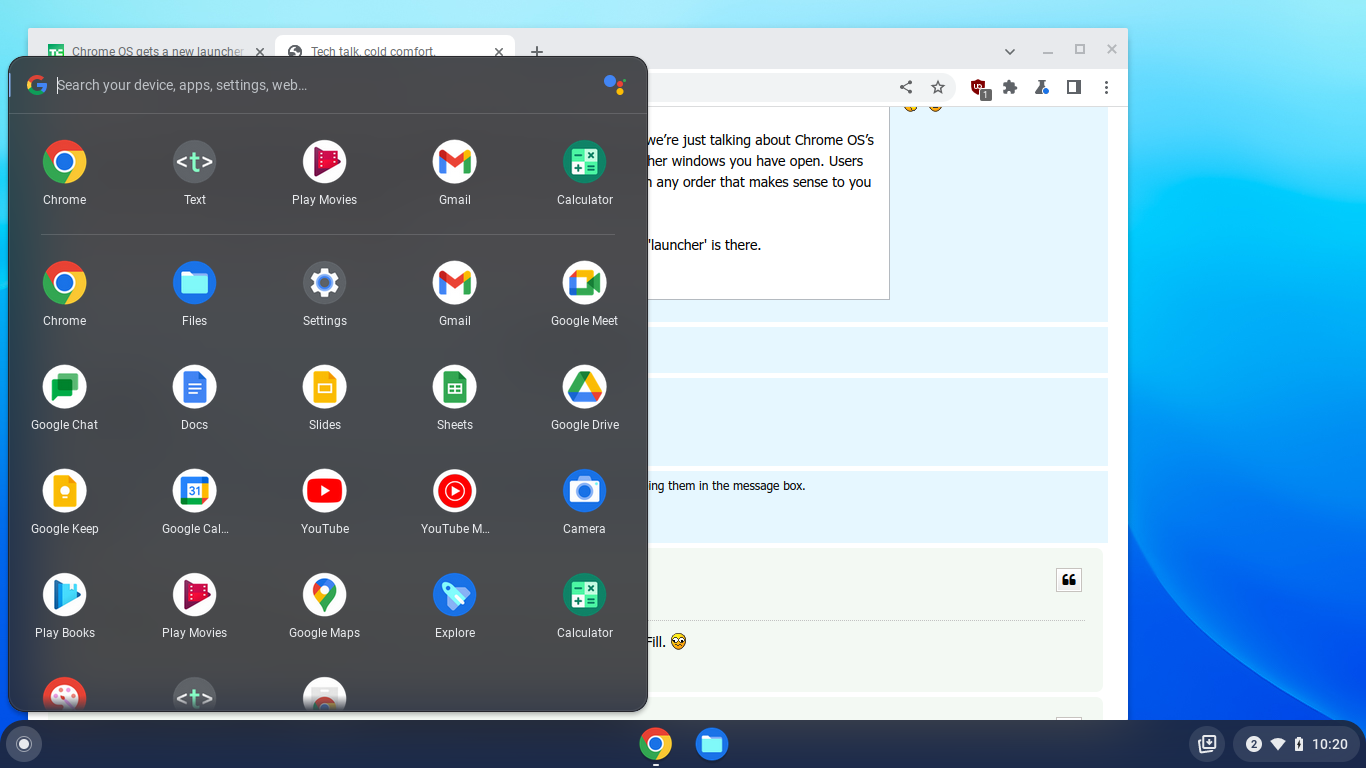Screen dimensions: 1366x768
Task: Open the Settings app
Action: 324,294
